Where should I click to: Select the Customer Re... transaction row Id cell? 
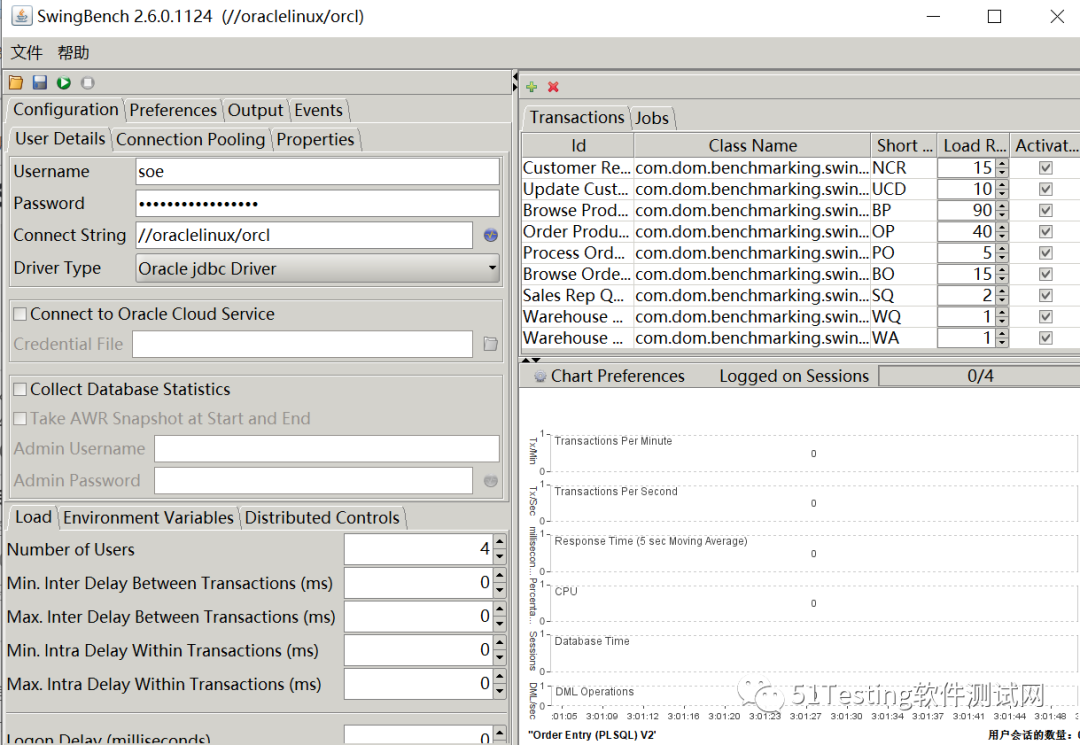(577, 167)
